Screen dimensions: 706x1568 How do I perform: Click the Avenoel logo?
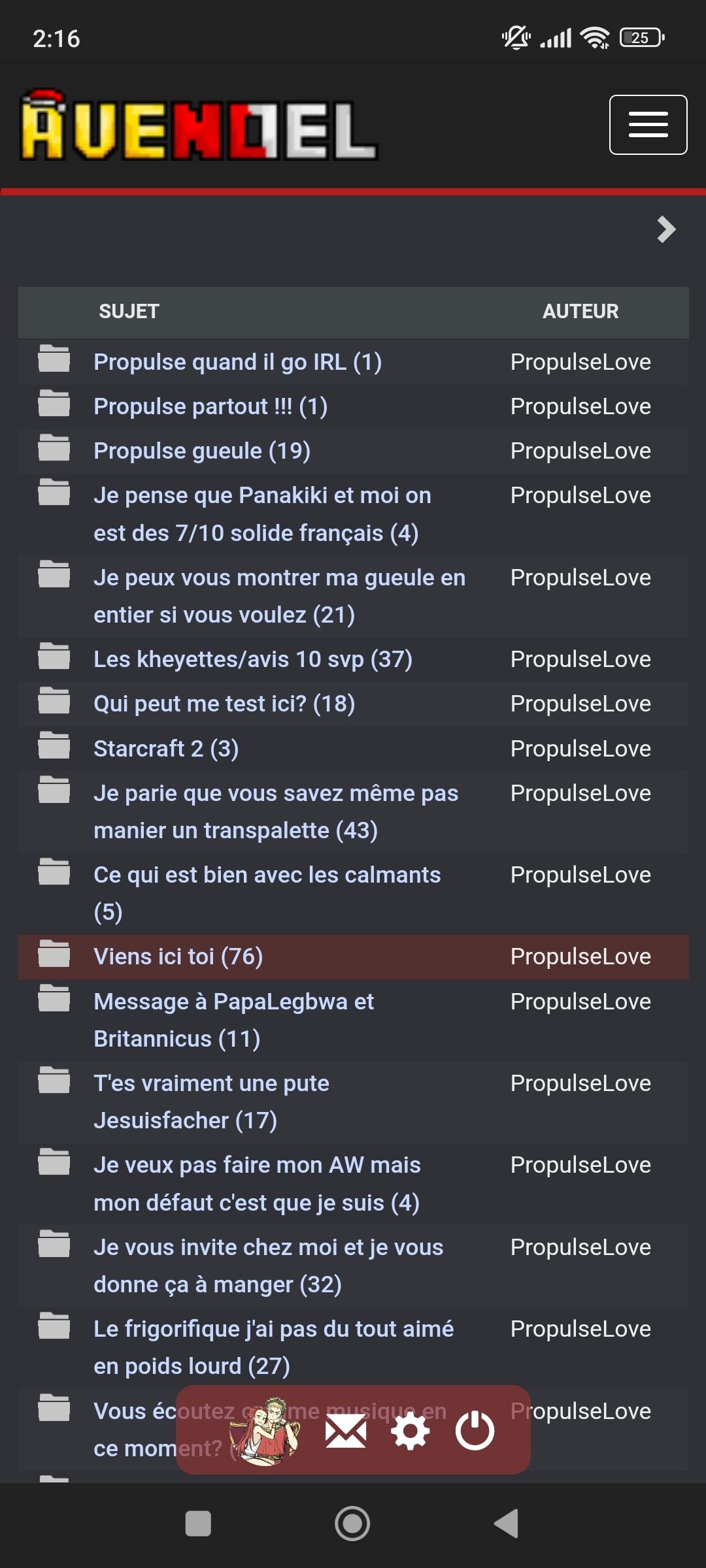199,125
